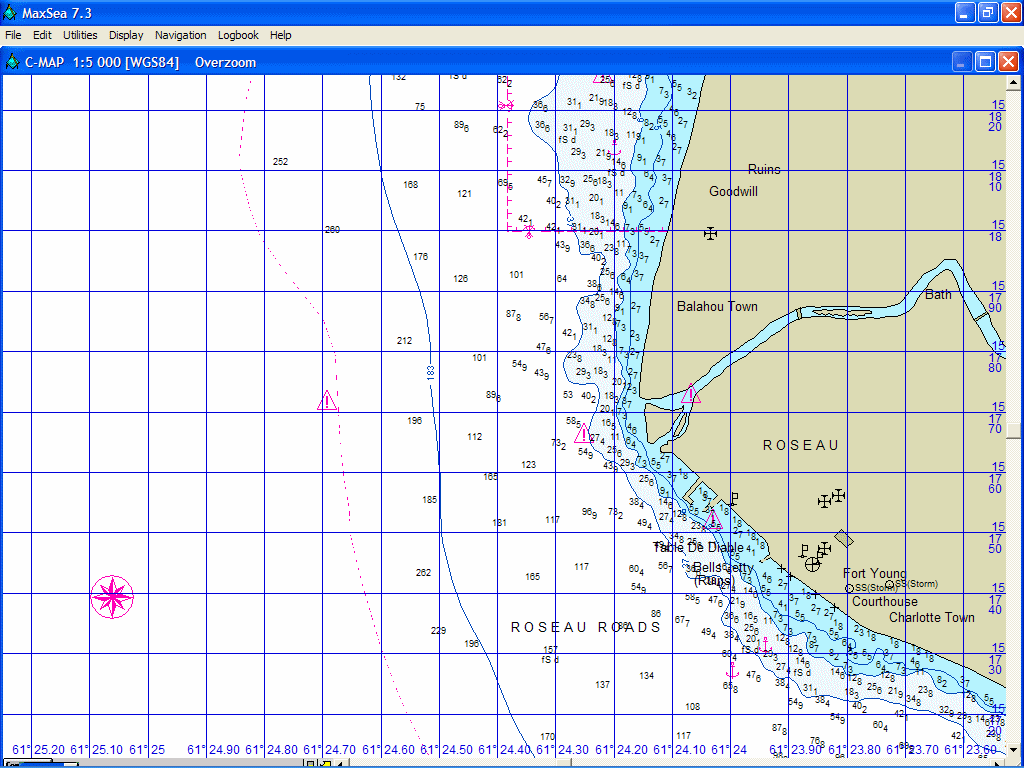Click the flag symbol on the Roseau waterfront
This screenshot has width=1024, height=768.
coord(733,500)
